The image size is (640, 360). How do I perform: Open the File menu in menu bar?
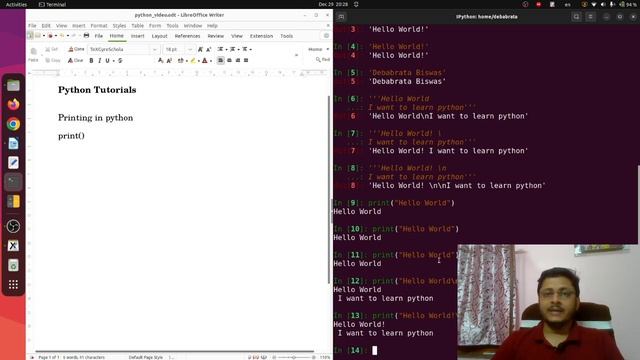pyautogui.click(x=32, y=26)
